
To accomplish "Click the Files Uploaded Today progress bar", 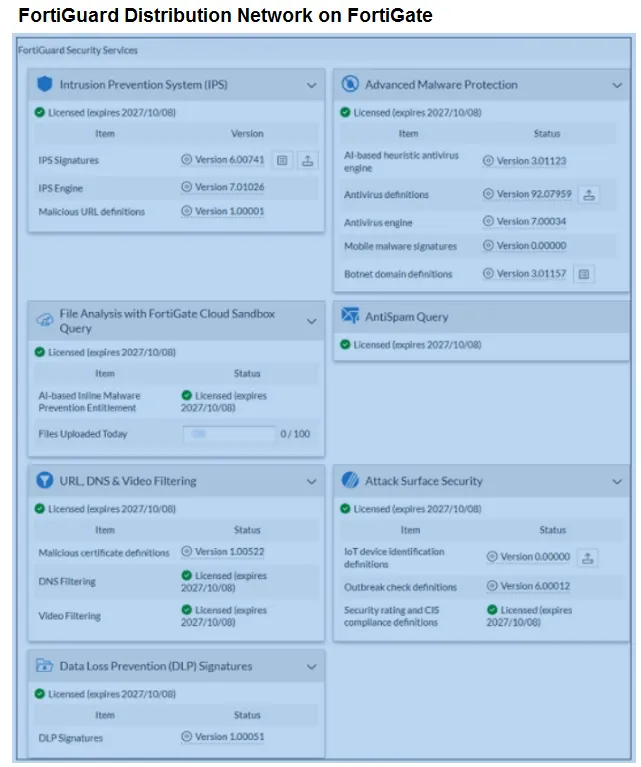I will [229, 434].
